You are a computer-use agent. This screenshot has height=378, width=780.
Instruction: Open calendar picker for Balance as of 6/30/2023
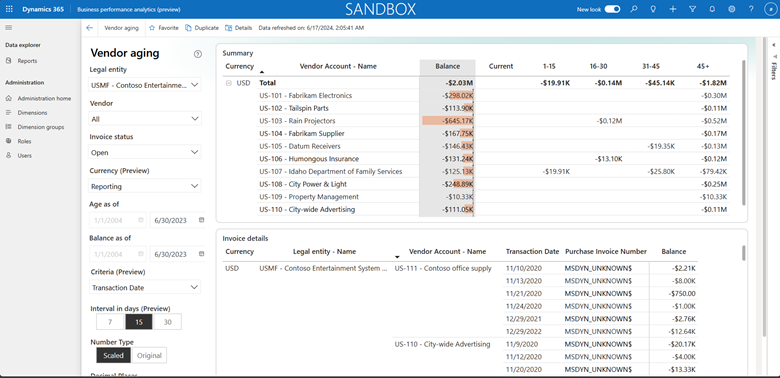(201, 254)
